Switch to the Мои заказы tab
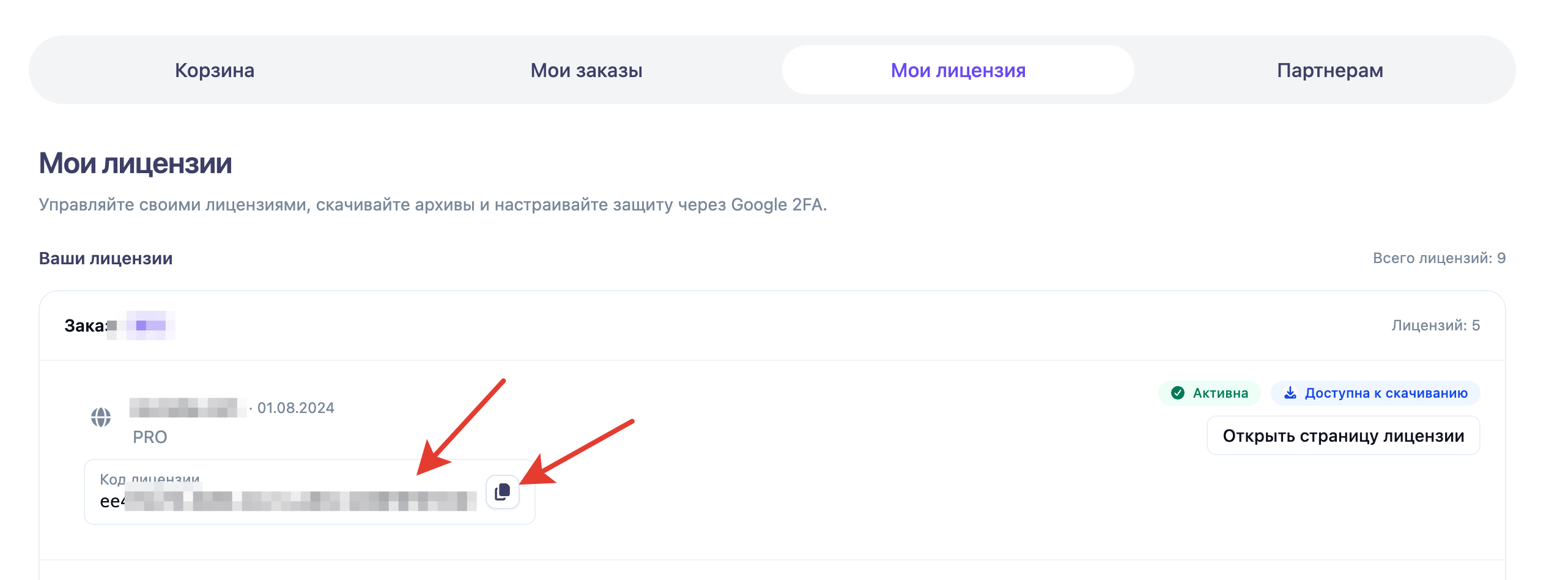This screenshot has height=580, width=1568. 586,70
